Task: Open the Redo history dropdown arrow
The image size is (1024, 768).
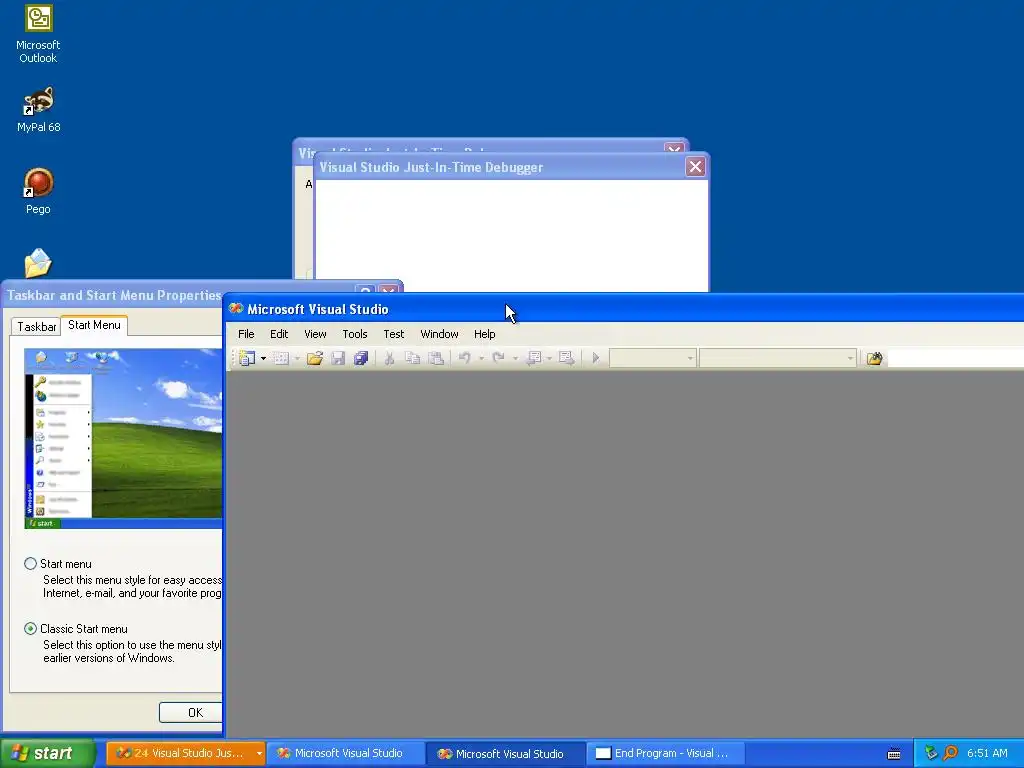Action: coord(515,358)
